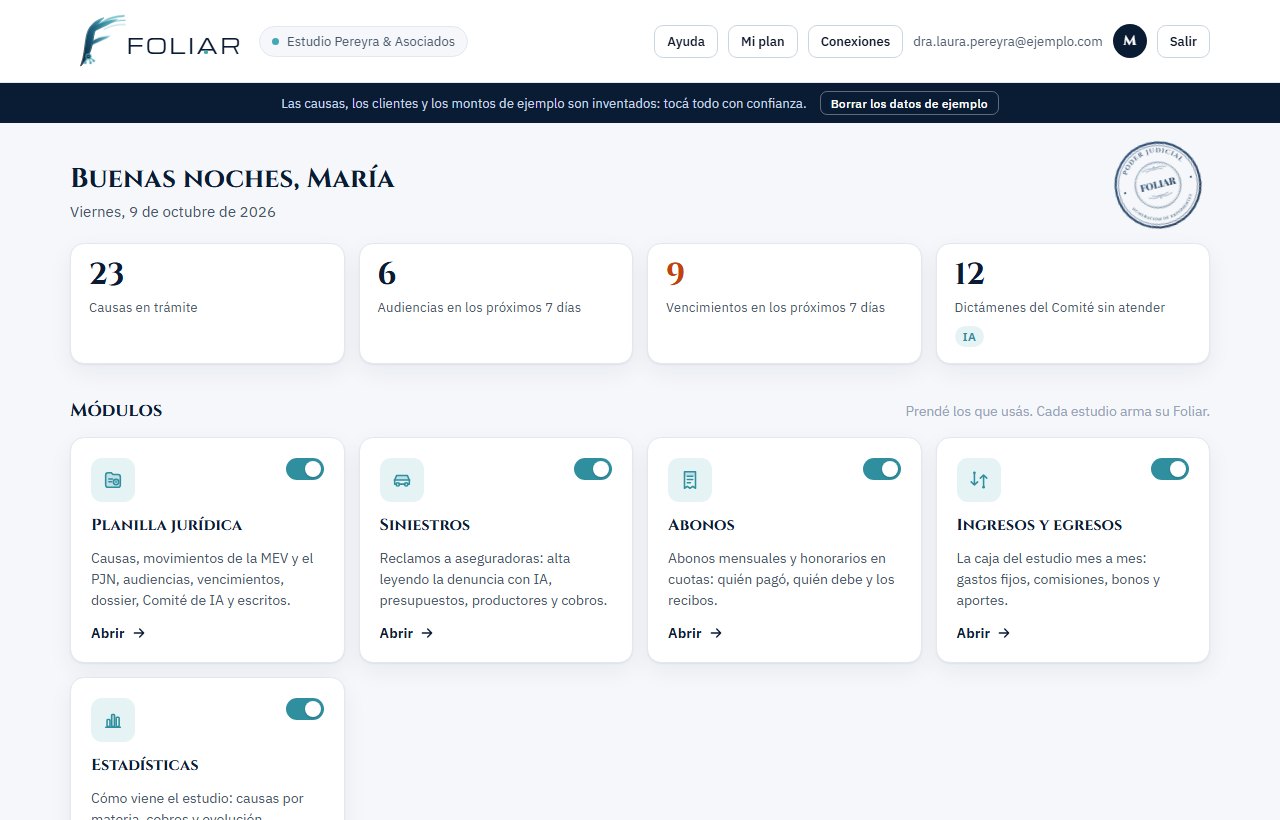Click the Estadísticas card title

(x=145, y=765)
